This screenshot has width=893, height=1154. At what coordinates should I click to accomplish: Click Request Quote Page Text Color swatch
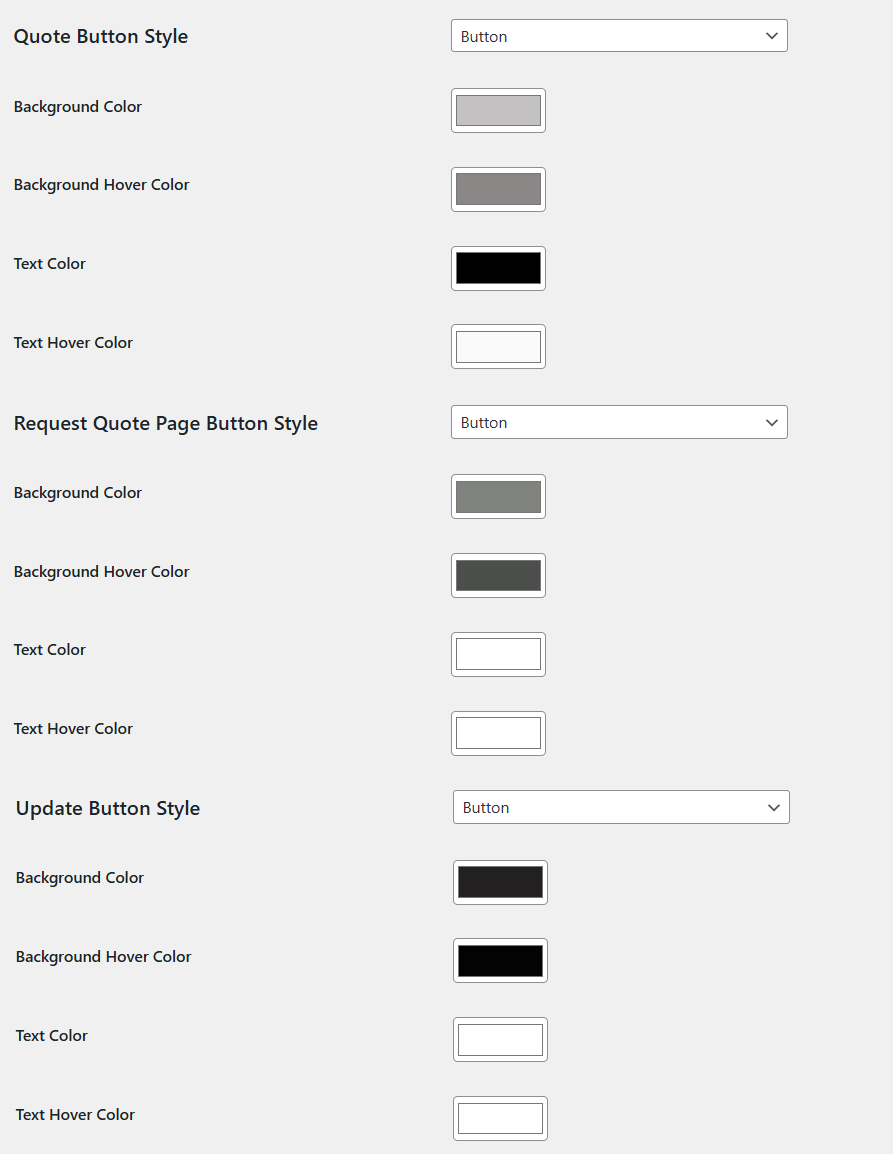coord(498,654)
